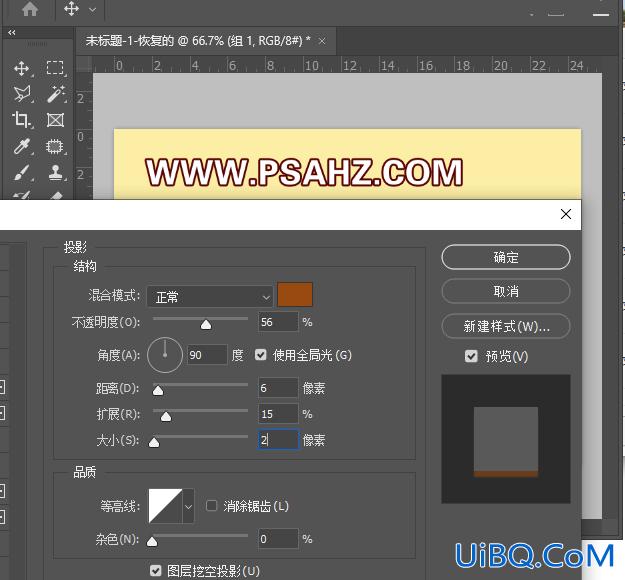Collapse the toolbar with double-arrow
The image size is (625, 580).
point(12,33)
